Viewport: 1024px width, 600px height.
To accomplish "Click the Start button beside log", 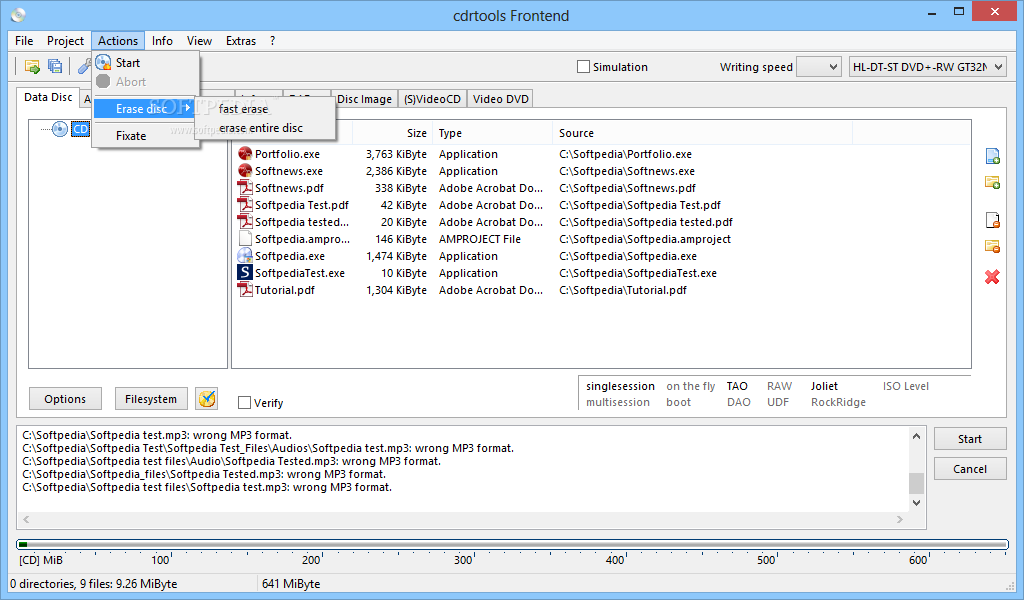I will coord(970,439).
